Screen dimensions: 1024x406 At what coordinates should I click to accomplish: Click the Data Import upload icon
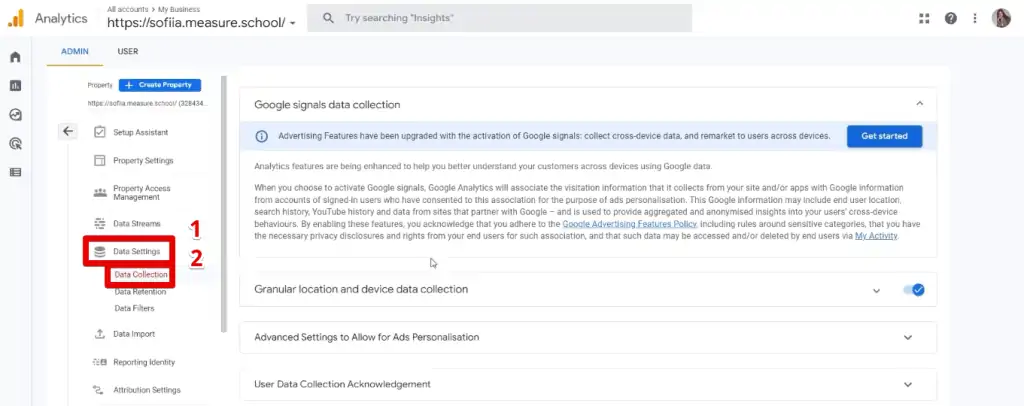point(100,334)
